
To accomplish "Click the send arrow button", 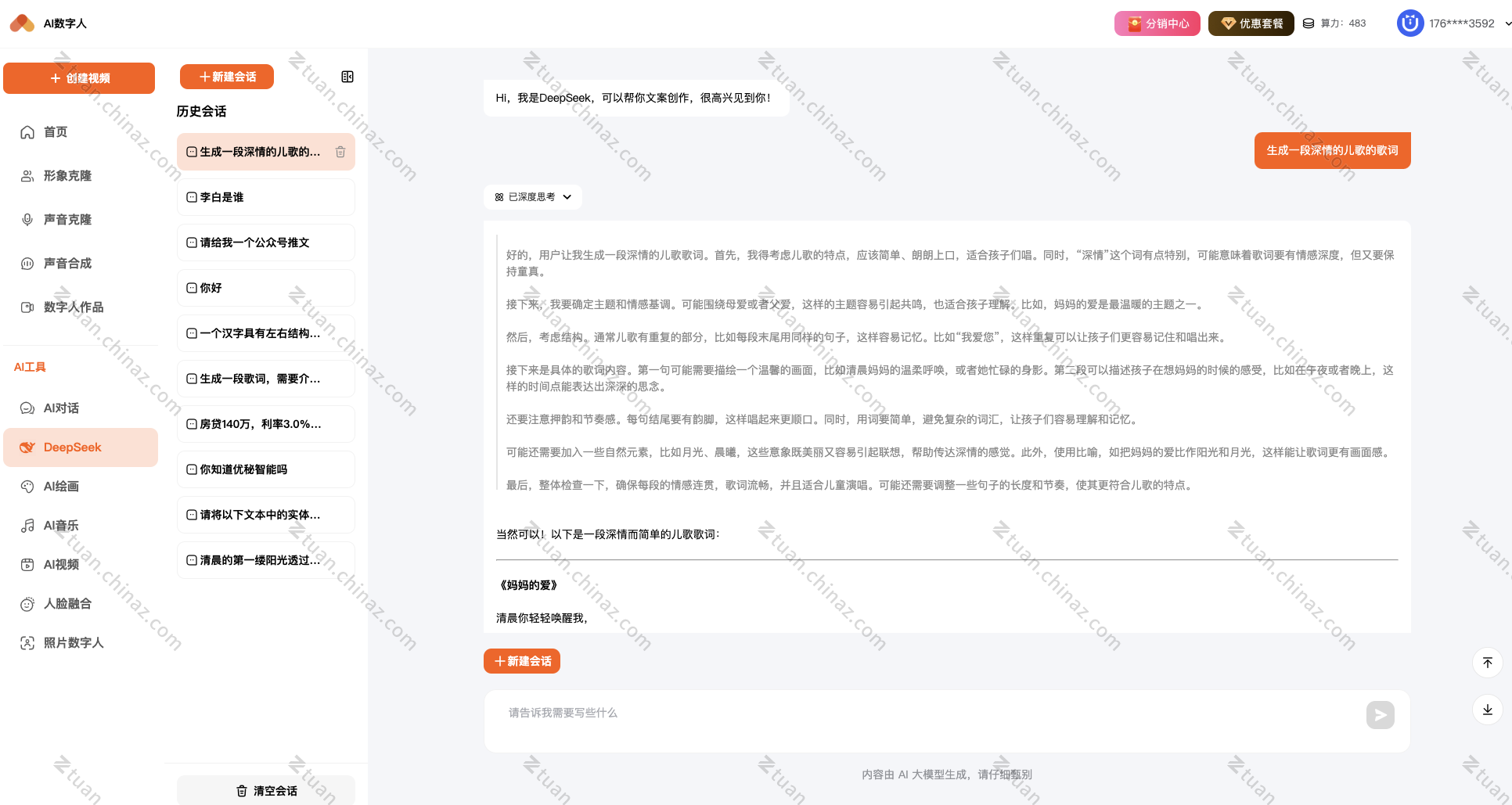I will (1380, 715).
